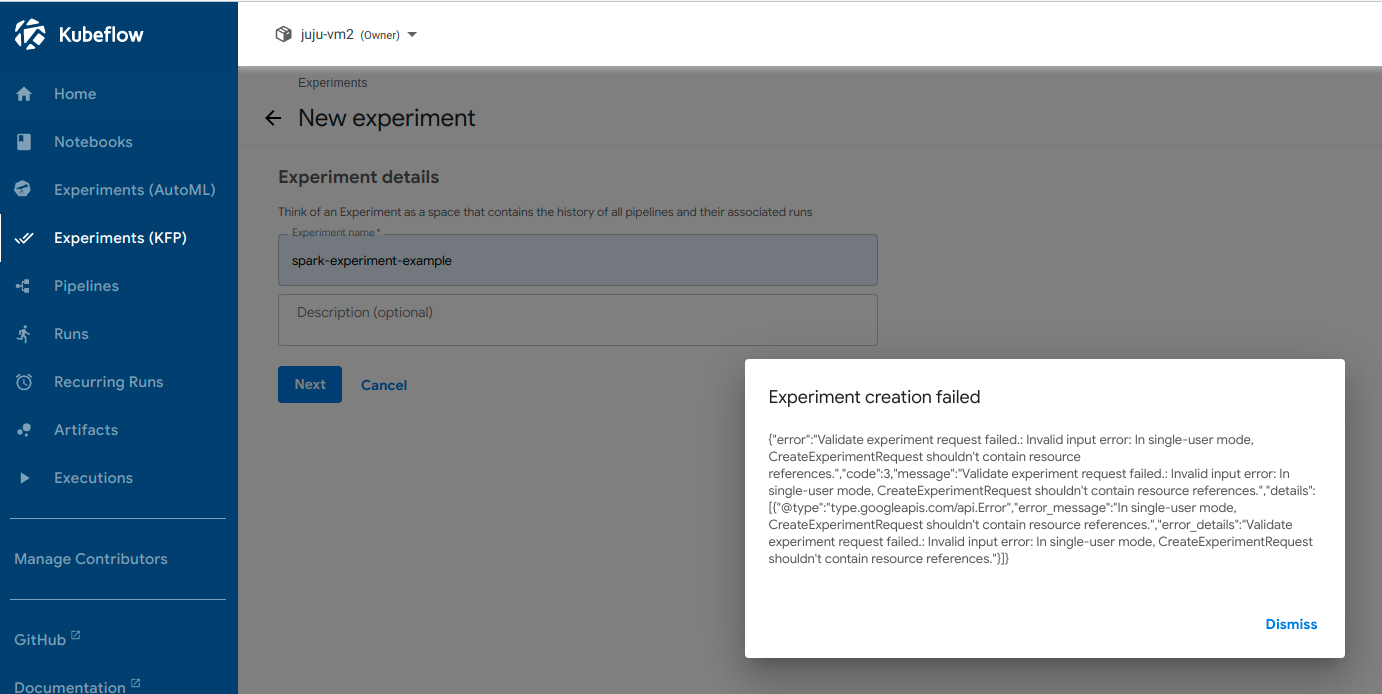Click the Experiments (AutoML) donut icon
The width and height of the screenshot is (1382, 694).
(24, 189)
